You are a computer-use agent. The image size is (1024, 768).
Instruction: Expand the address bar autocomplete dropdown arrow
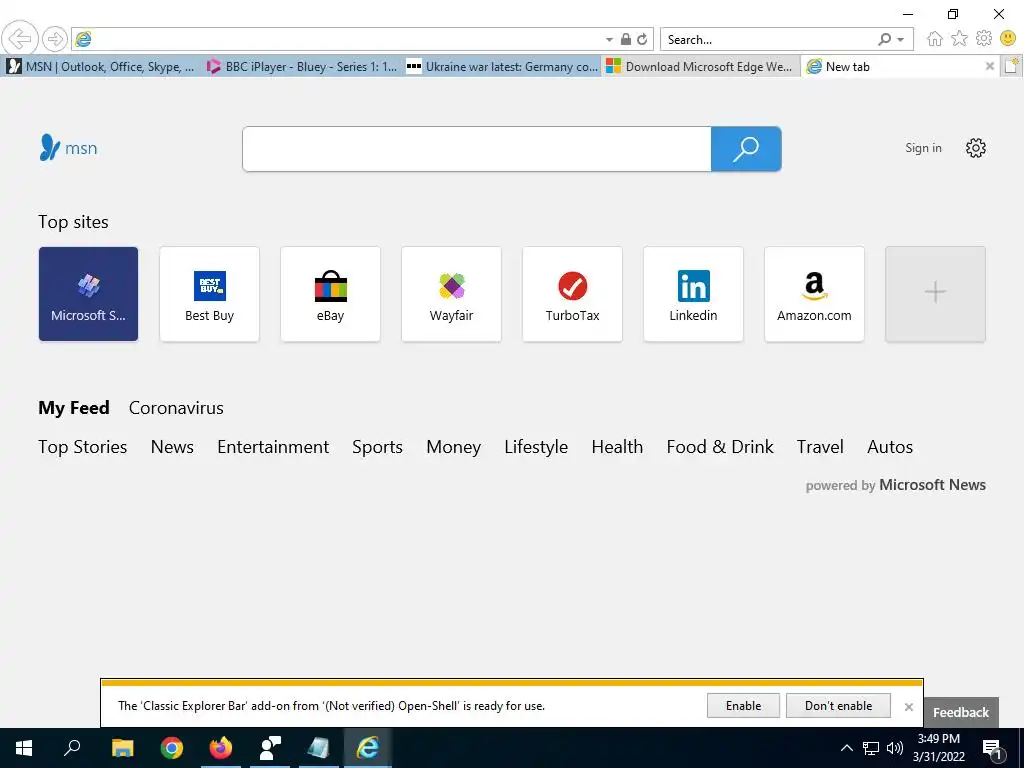tap(609, 40)
